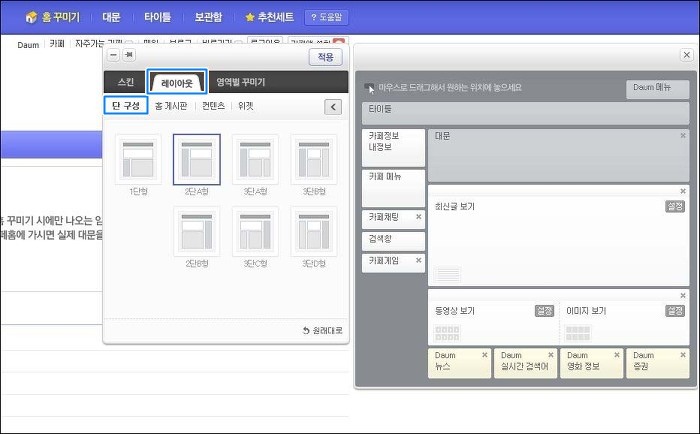Select the 위젯 sub-tab
Screen dimensions: 700x434
(246, 106)
